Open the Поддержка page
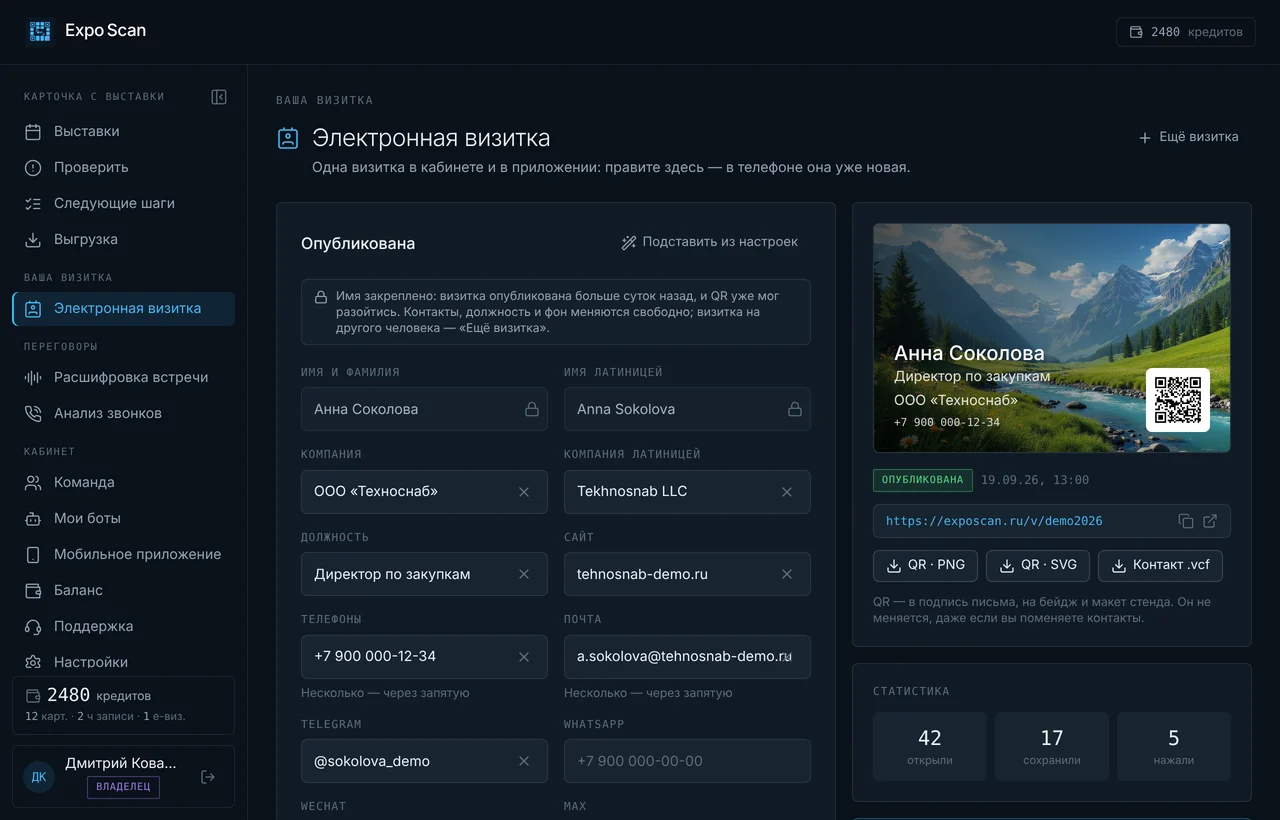This screenshot has width=1280, height=820. (124, 627)
